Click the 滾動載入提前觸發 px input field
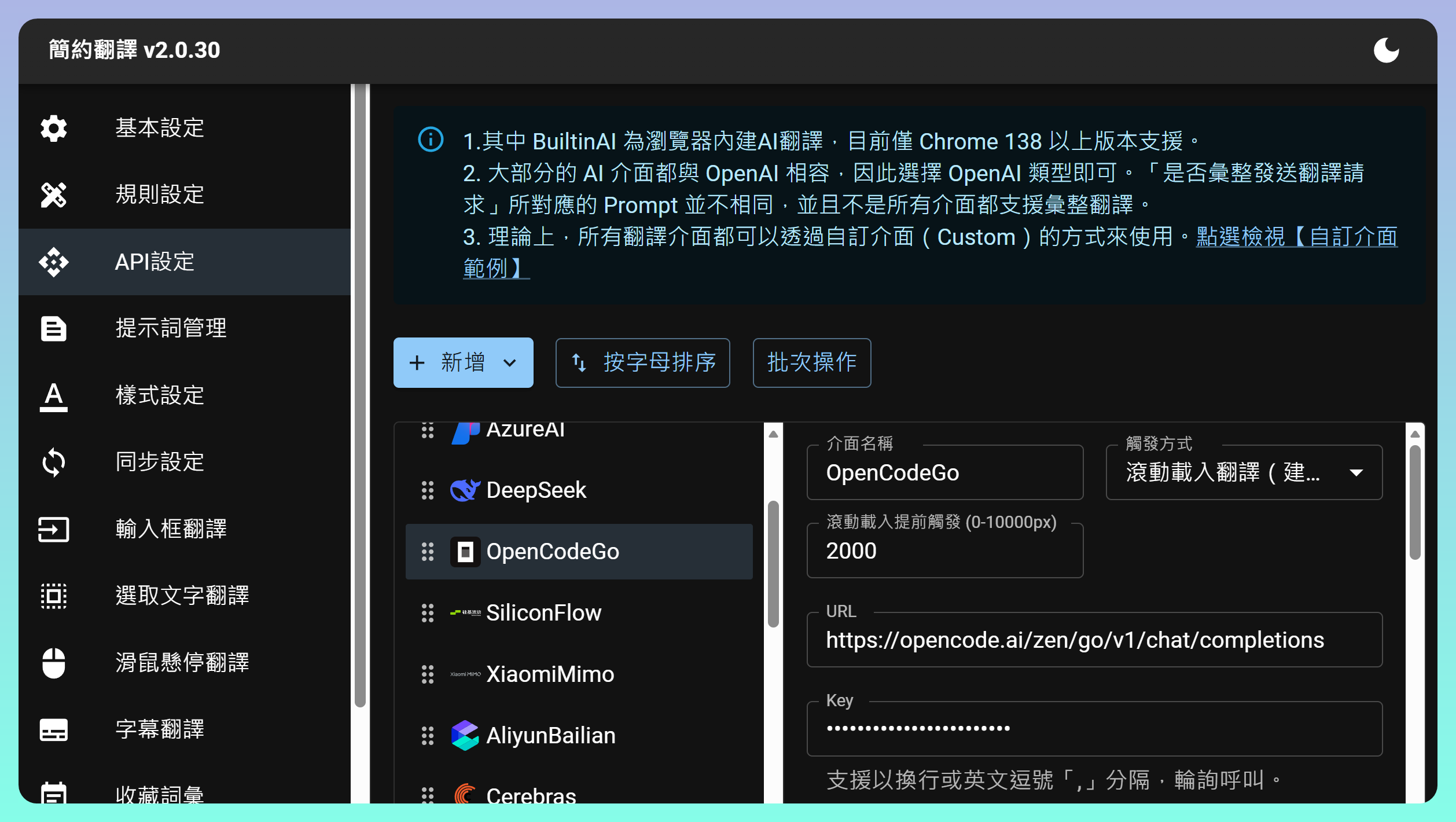This screenshot has width=1456, height=822. click(x=945, y=551)
